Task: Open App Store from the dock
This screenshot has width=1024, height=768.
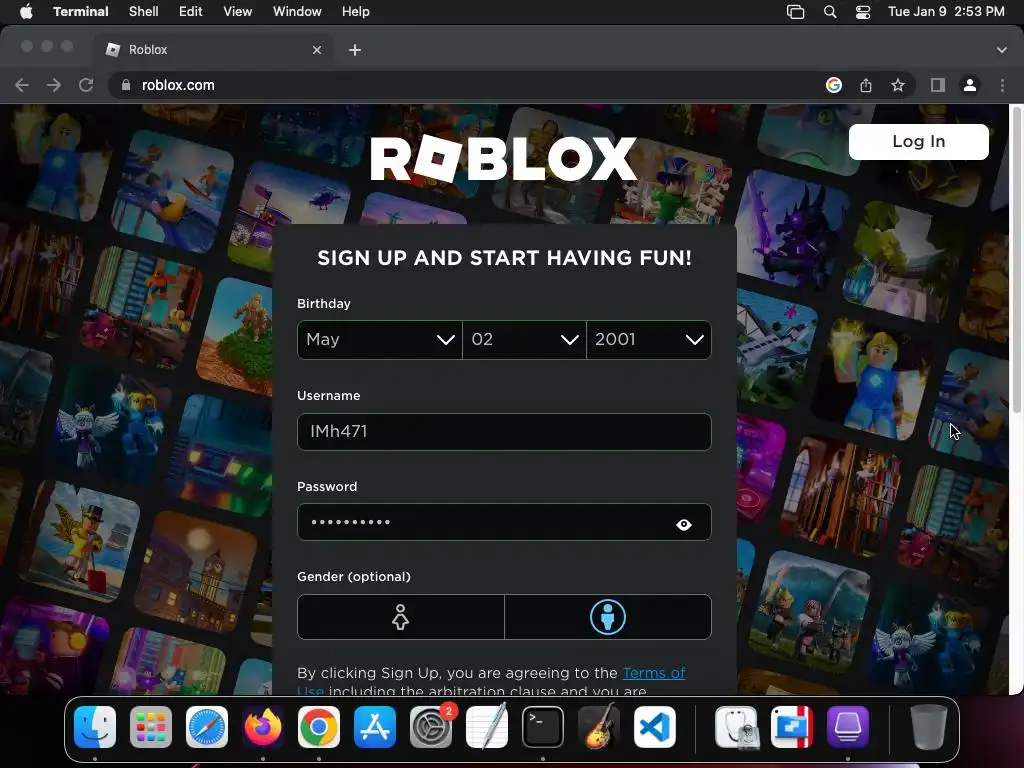Action: pyautogui.click(x=375, y=727)
